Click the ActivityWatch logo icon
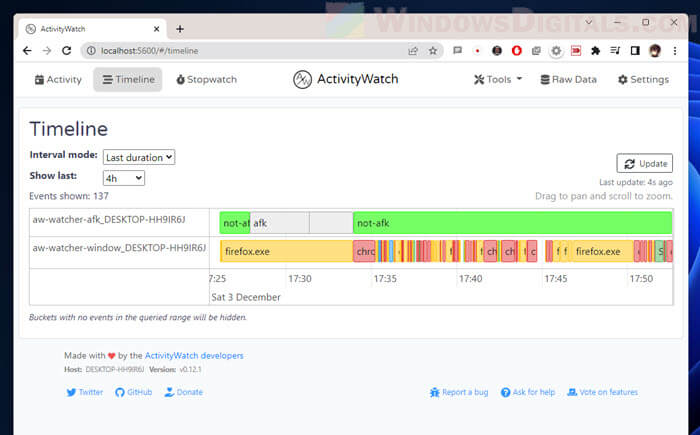Viewport: 700px width, 435px height. (x=302, y=79)
